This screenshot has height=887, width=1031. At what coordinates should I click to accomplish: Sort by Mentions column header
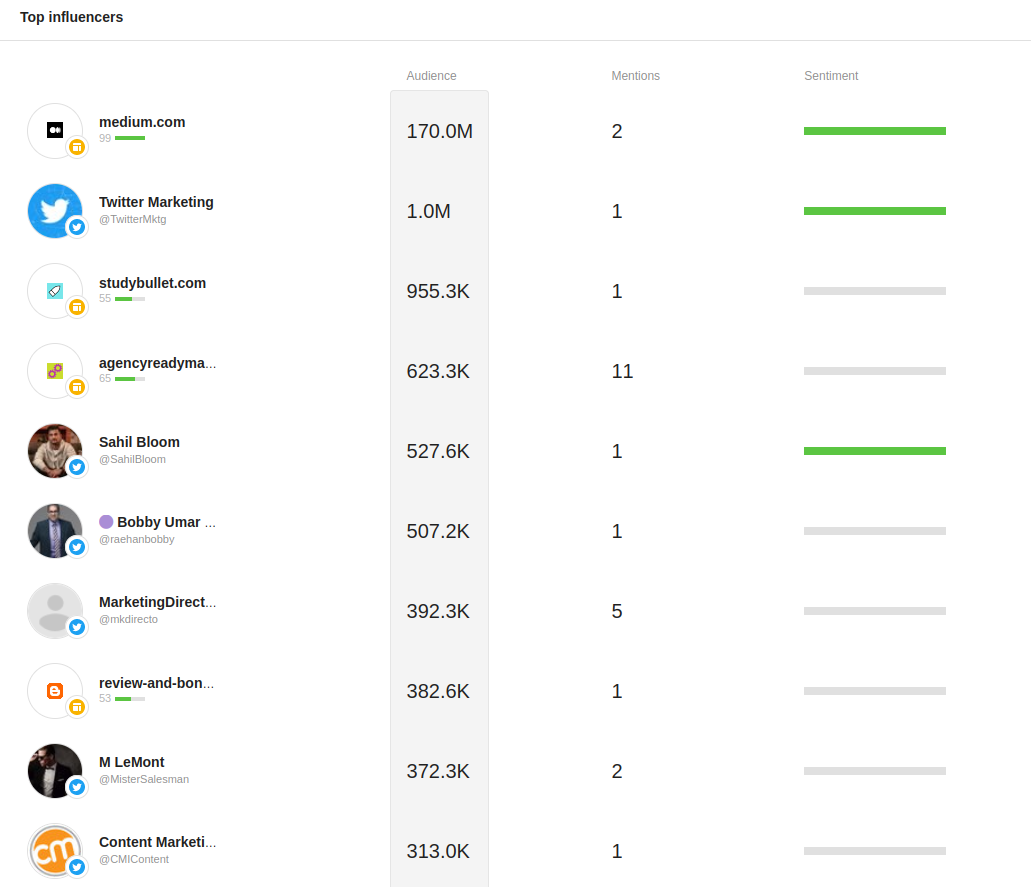pyautogui.click(x=636, y=76)
